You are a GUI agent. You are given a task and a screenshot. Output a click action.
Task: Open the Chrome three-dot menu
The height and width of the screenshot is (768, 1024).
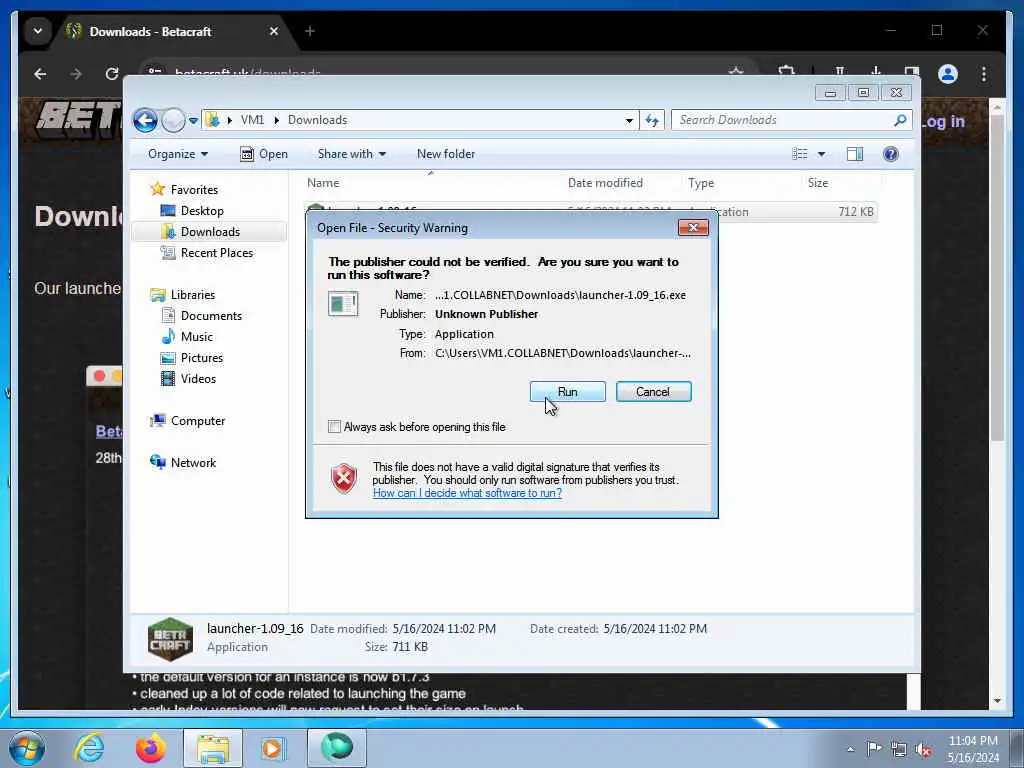[x=984, y=74]
